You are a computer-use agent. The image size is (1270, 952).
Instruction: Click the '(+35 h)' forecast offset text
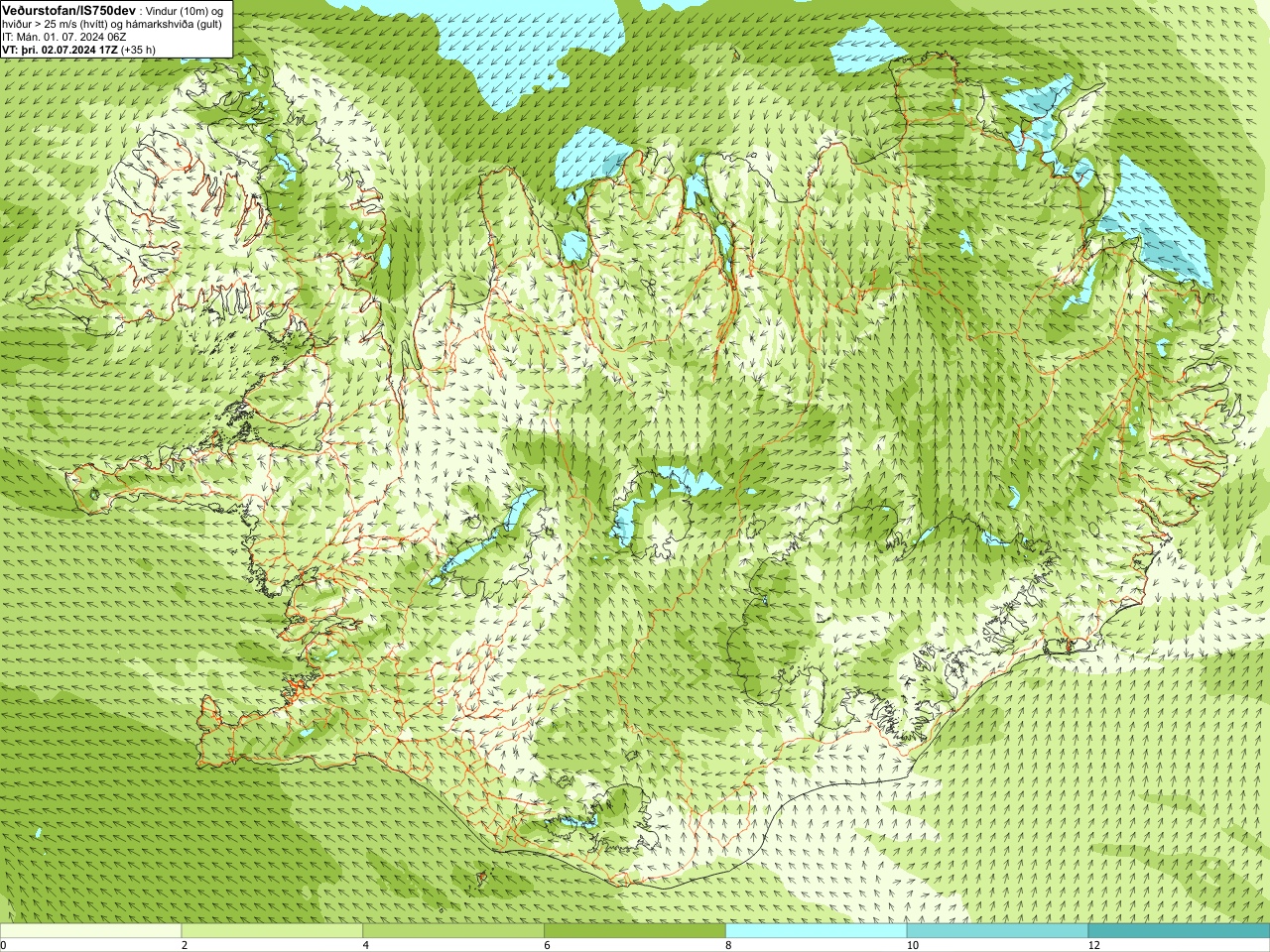pyautogui.click(x=136, y=50)
